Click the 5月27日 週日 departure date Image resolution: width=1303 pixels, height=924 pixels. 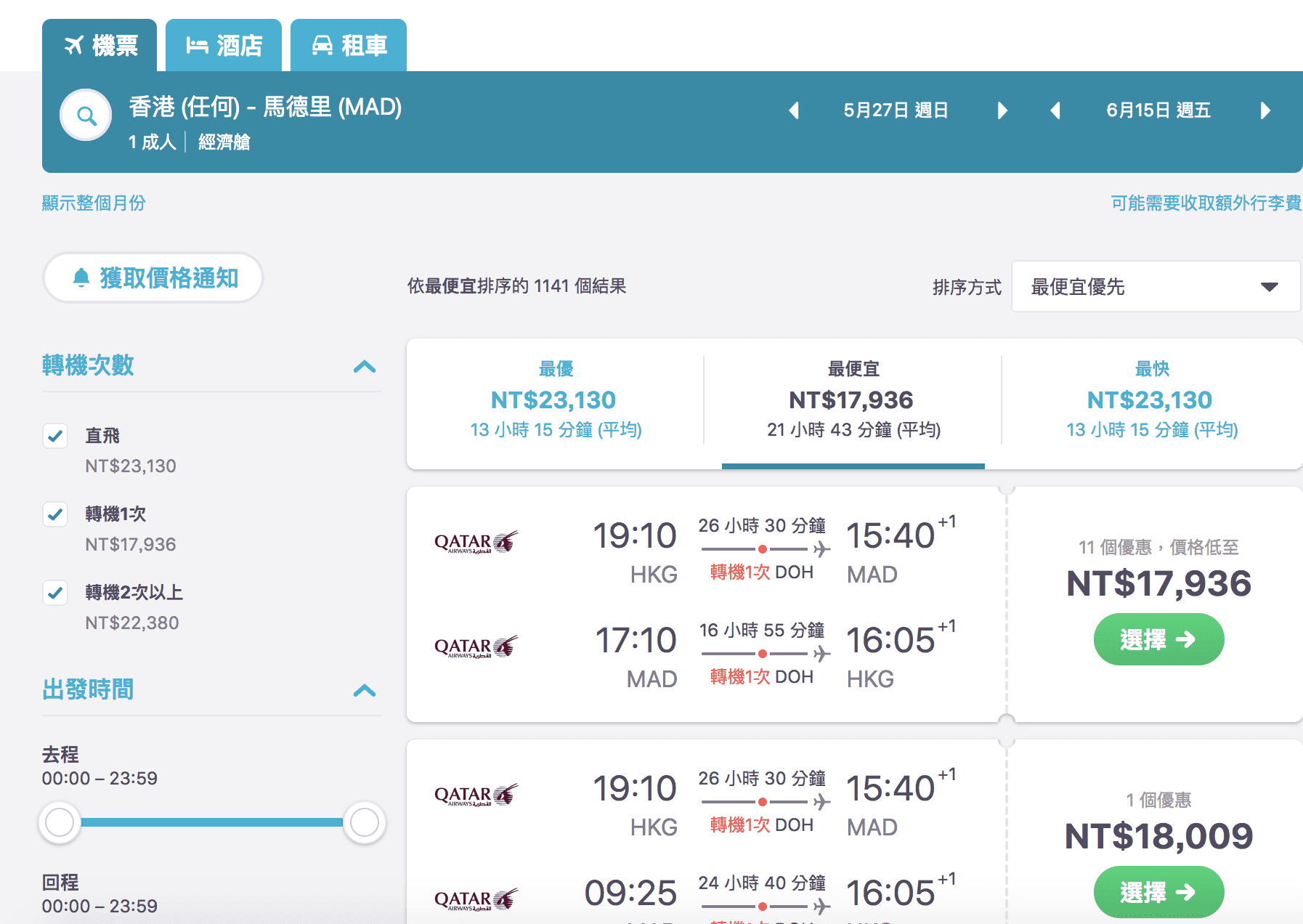point(896,110)
